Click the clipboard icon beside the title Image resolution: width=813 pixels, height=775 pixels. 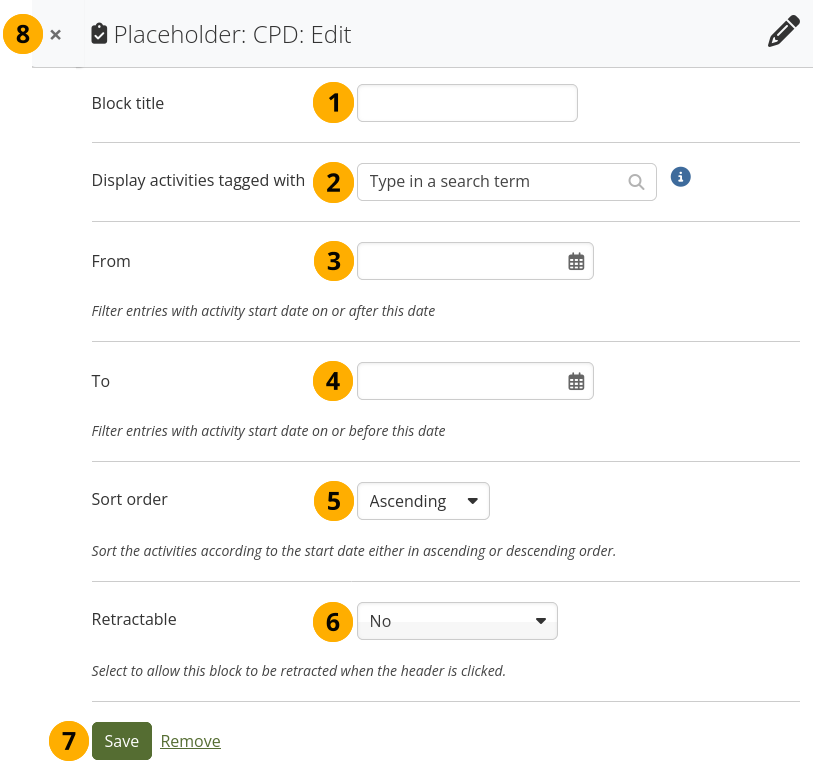[98, 35]
